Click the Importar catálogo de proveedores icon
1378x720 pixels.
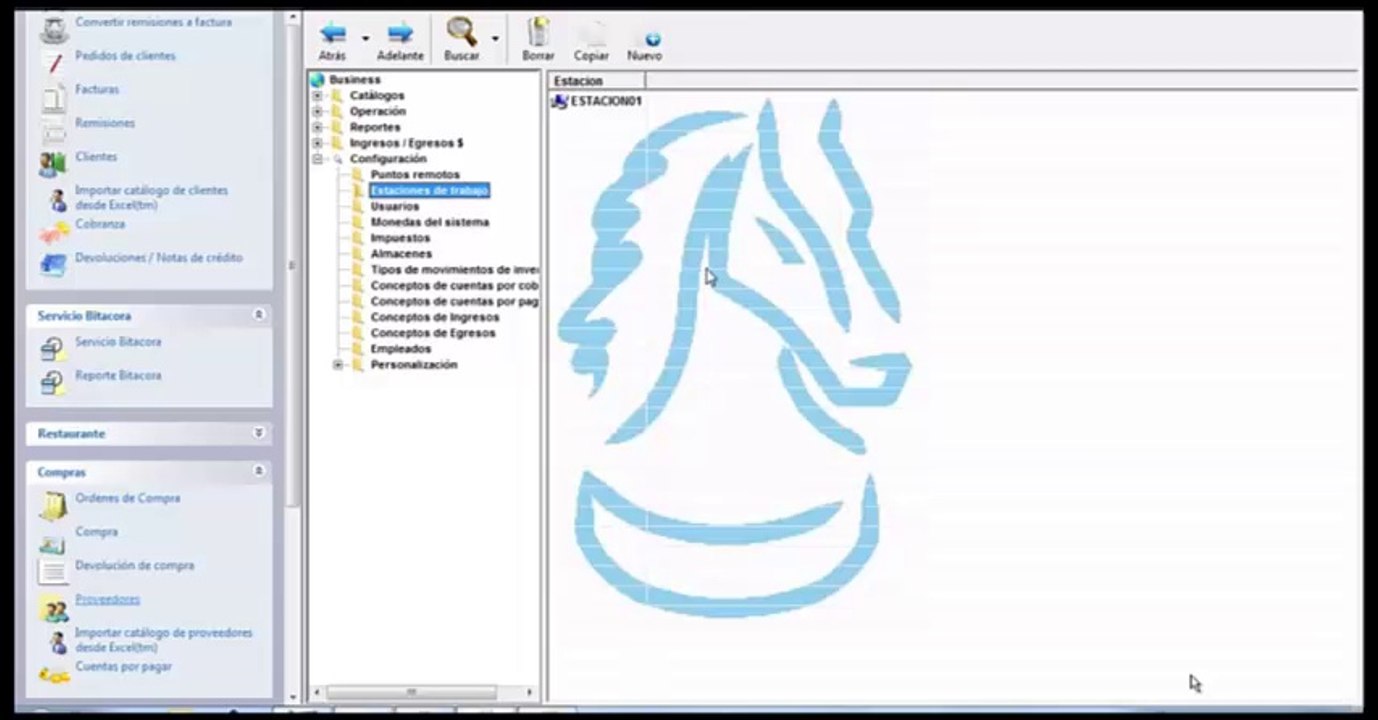[57, 641]
